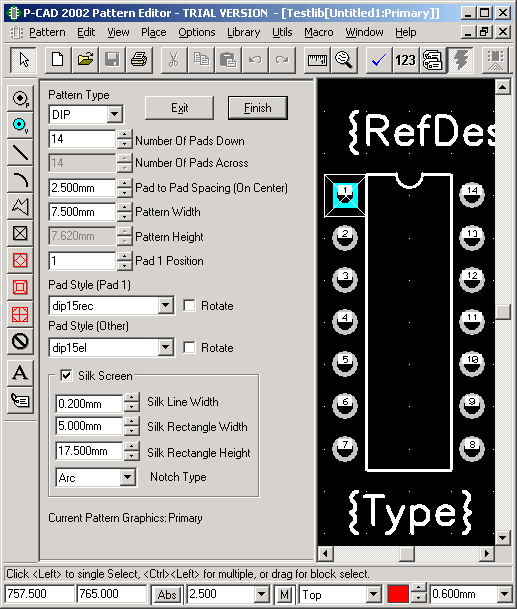Select the Place Polygon tool
Image resolution: width=517 pixels, height=609 pixels.
[x=20, y=206]
